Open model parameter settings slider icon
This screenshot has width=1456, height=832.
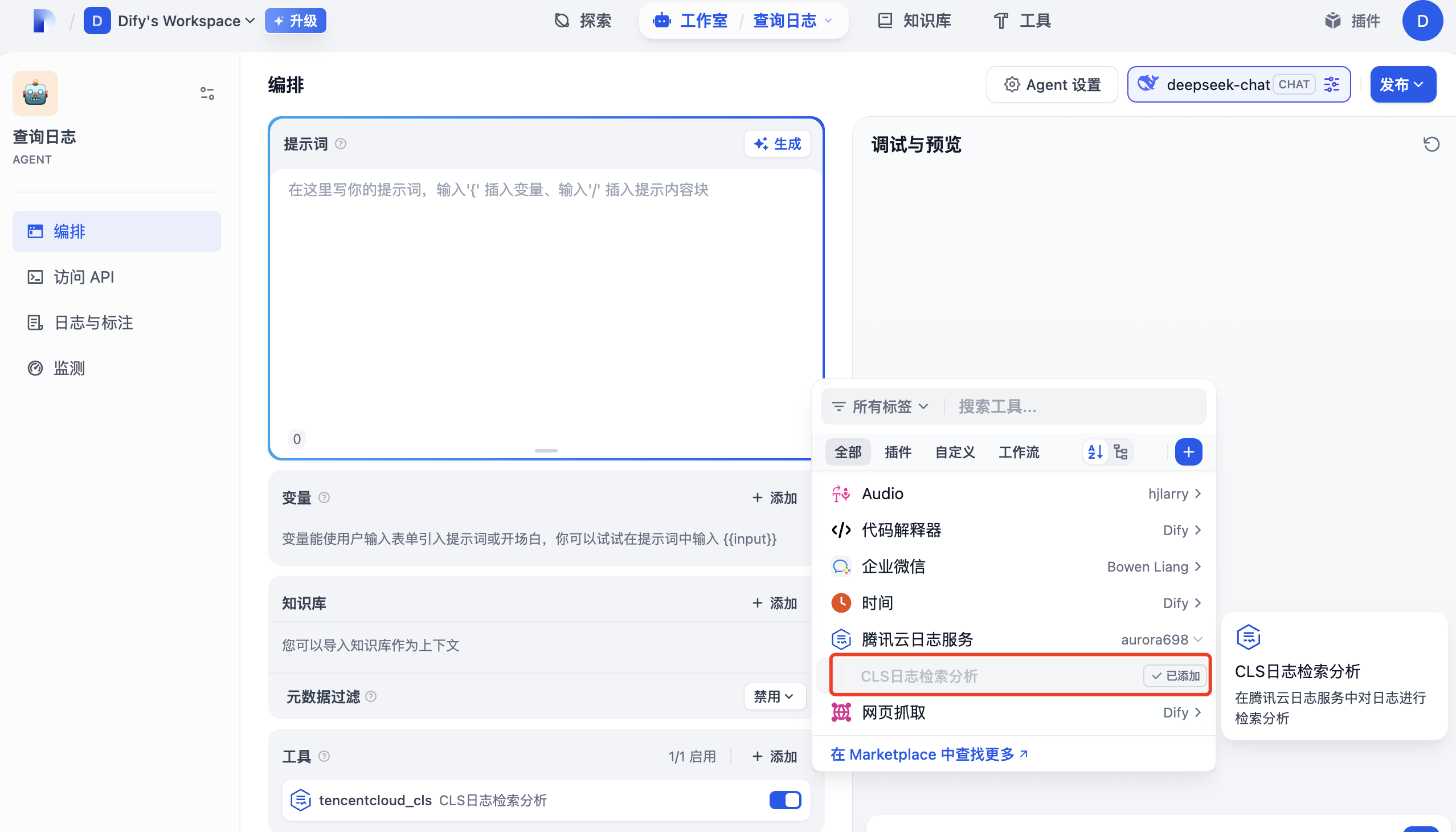[x=1331, y=84]
